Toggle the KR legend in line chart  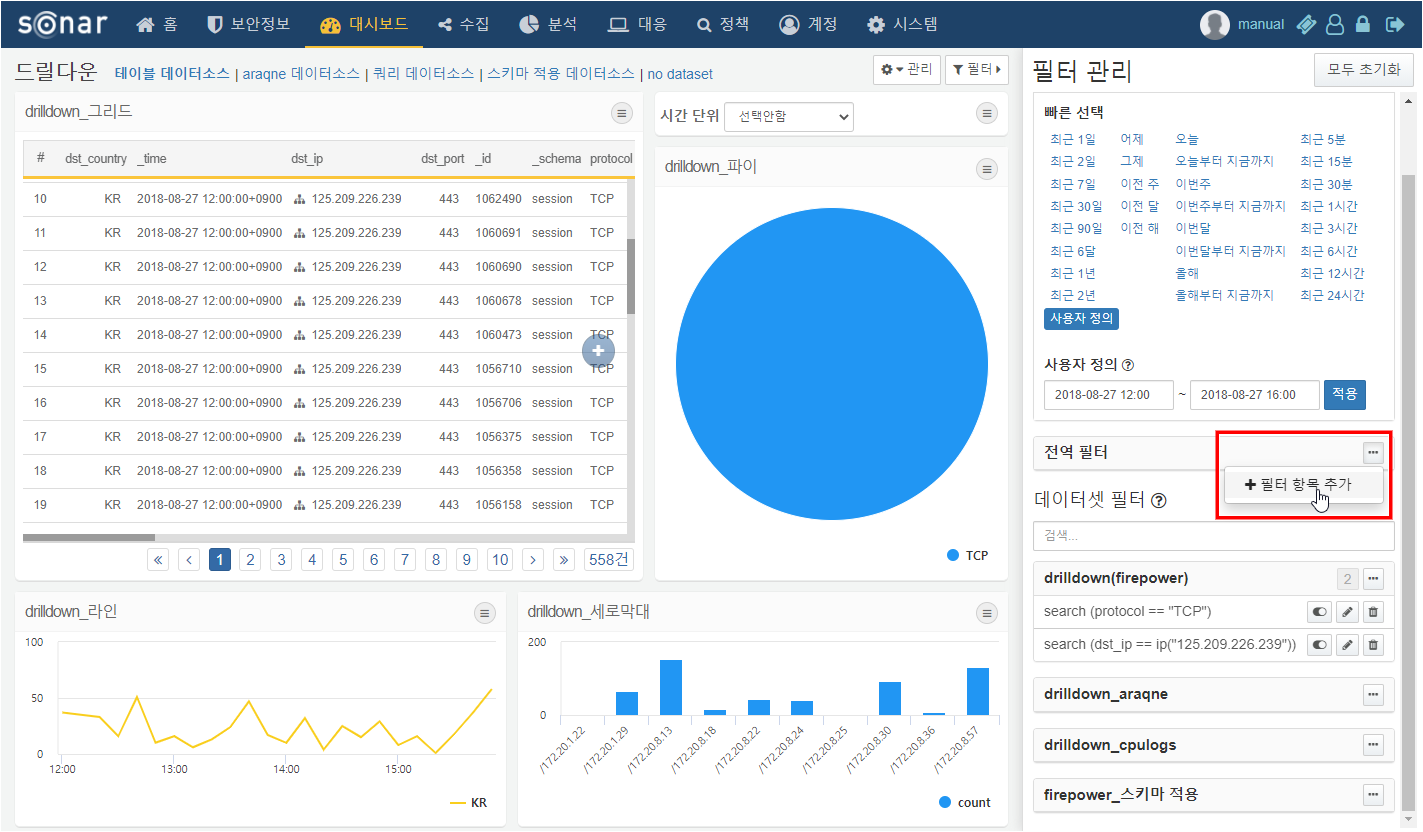[x=468, y=802]
